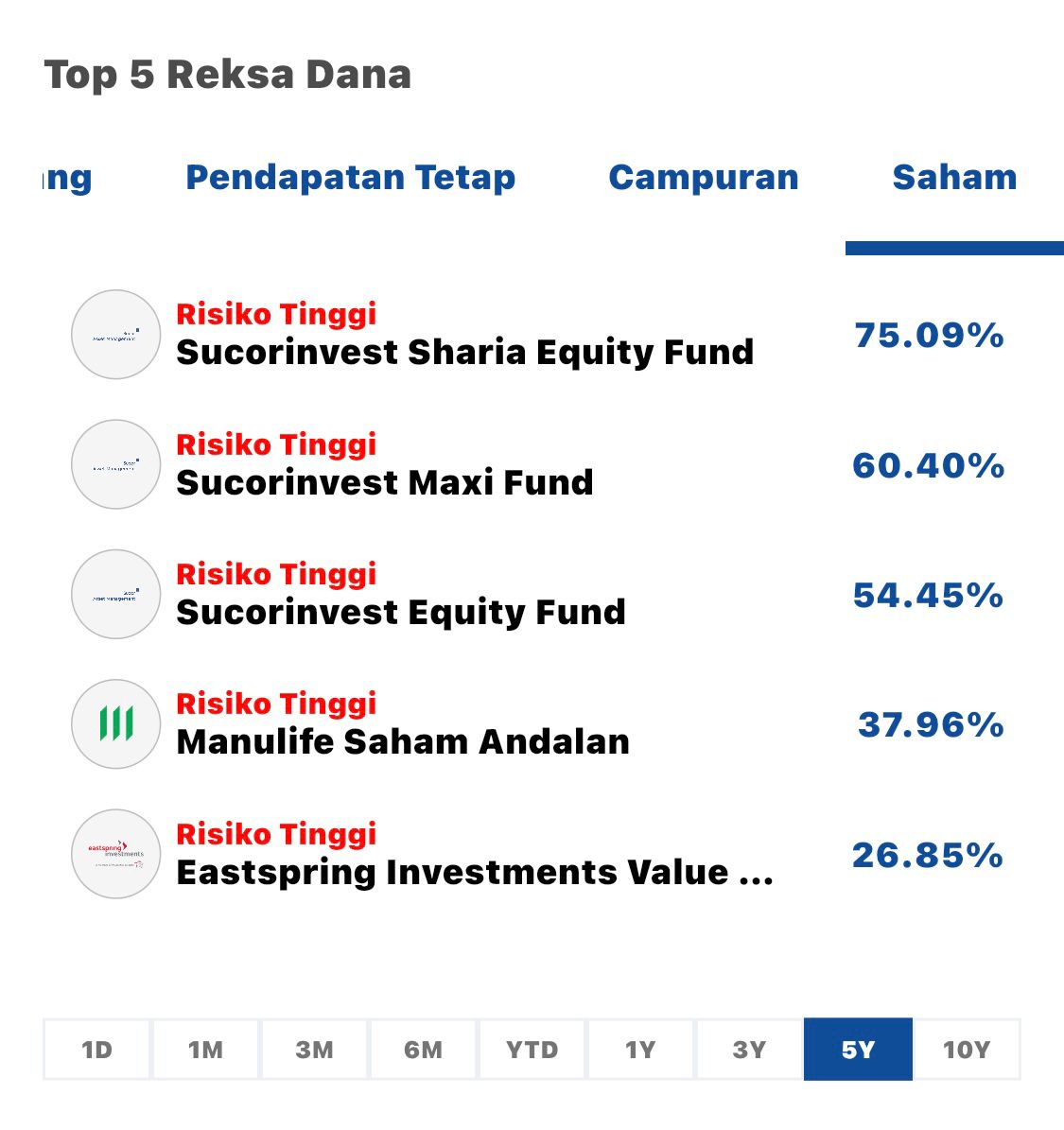
Task: Click Eastspring Investments logo icon
Action: pyautogui.click(x=116, y=853)
